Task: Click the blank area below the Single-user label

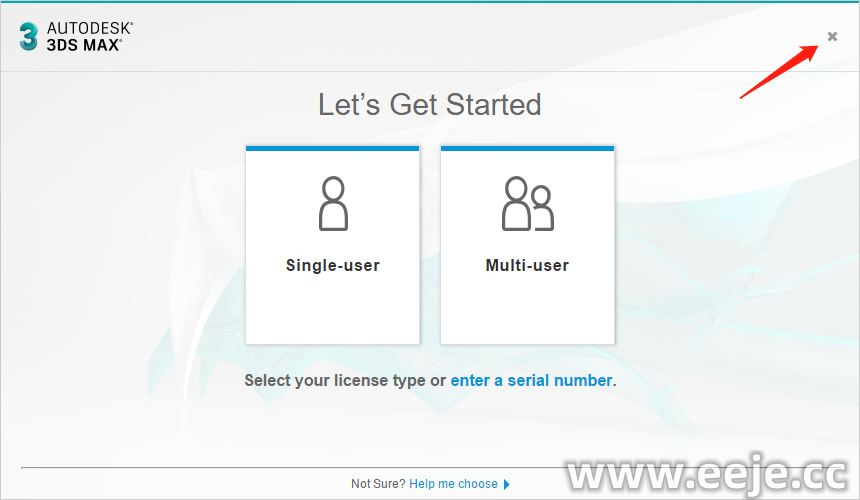Action: pyautogui.click(x=333, y=310)
